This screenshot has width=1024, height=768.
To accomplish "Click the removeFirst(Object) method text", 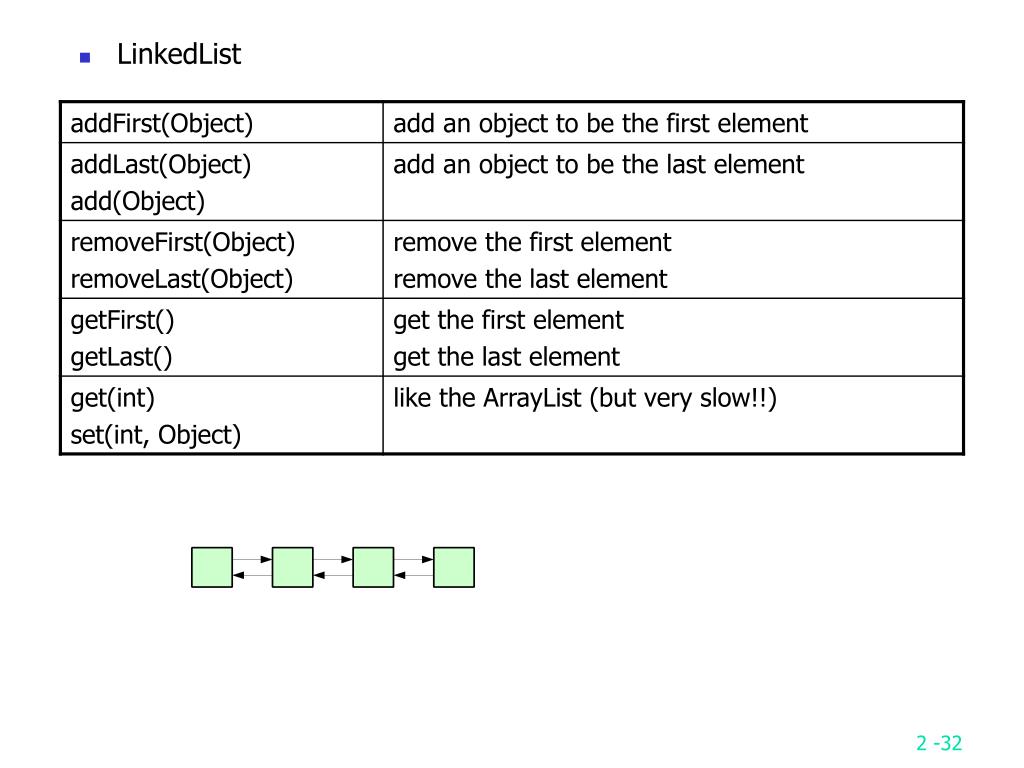I will pyautogui.click(x=183, y=242).
